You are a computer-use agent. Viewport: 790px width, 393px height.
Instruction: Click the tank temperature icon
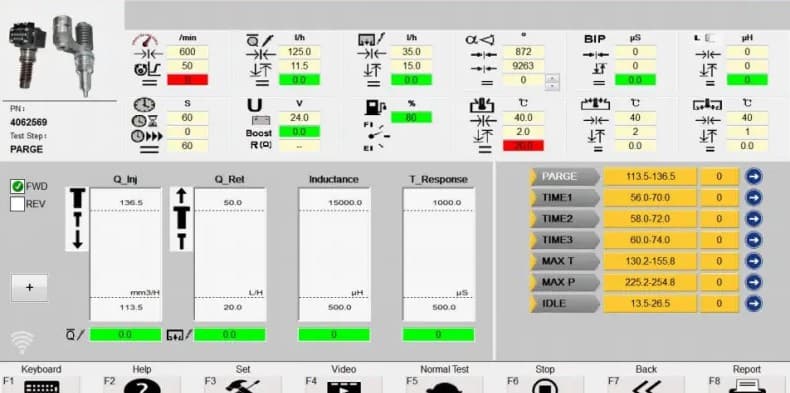[482, 106]
